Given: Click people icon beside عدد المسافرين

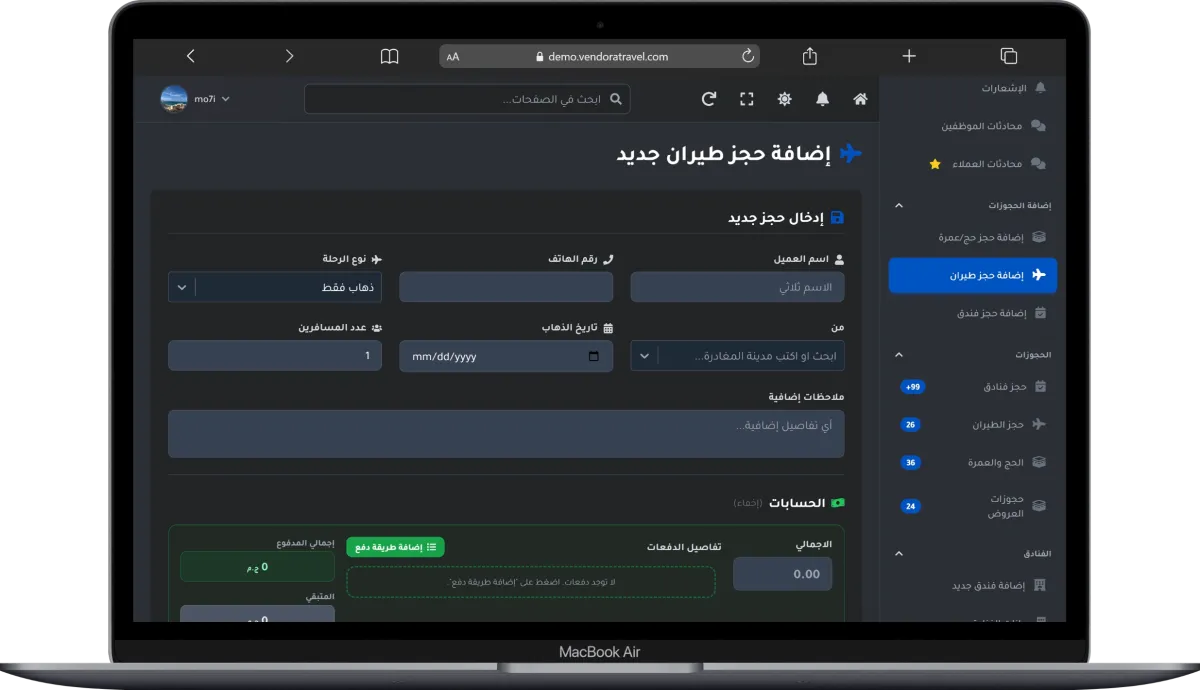Looking at the screenshot, I should click(377, 327).
